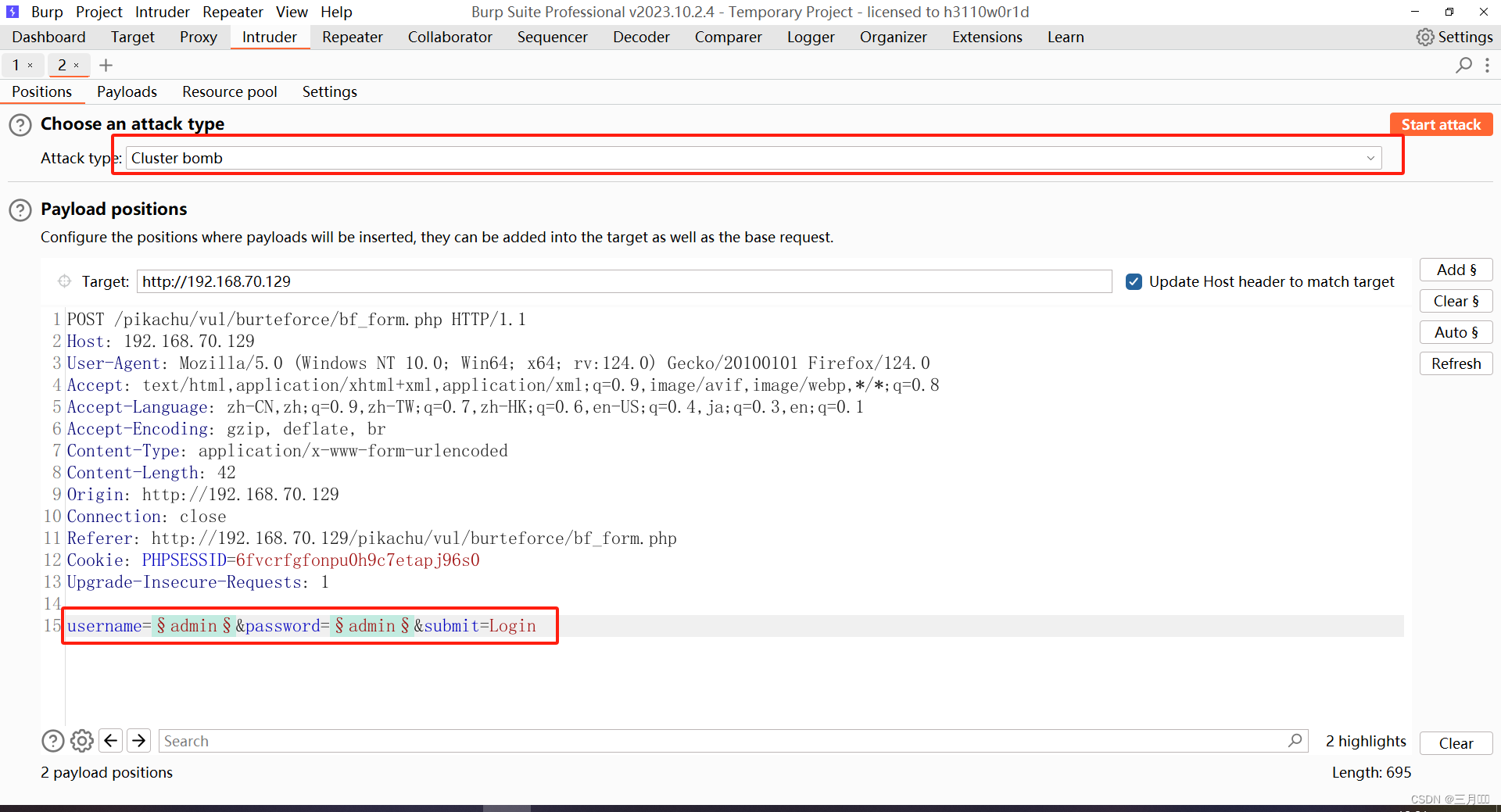Clear the search highlights with Clear button

[1456, 743]
